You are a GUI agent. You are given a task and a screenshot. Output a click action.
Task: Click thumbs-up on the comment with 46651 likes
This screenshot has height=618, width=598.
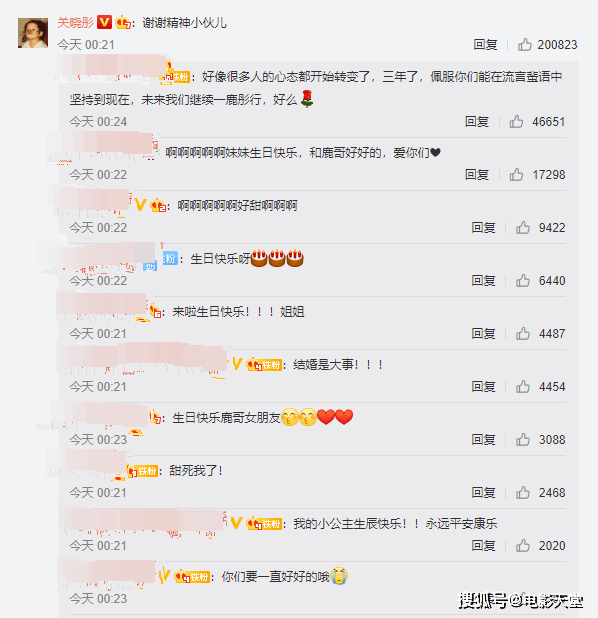tap(516, 122)
